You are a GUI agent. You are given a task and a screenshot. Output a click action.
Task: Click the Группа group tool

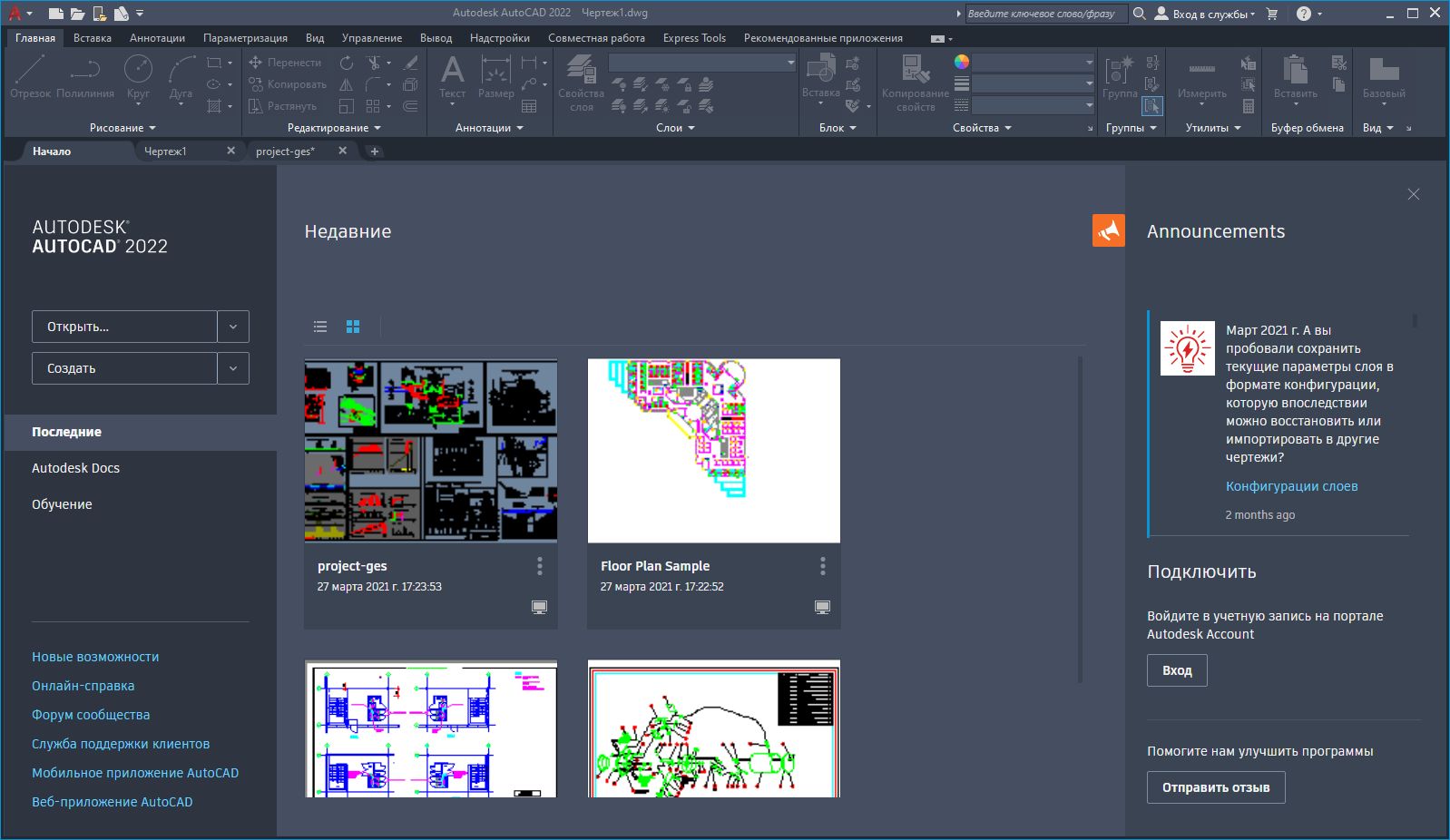1120,76
